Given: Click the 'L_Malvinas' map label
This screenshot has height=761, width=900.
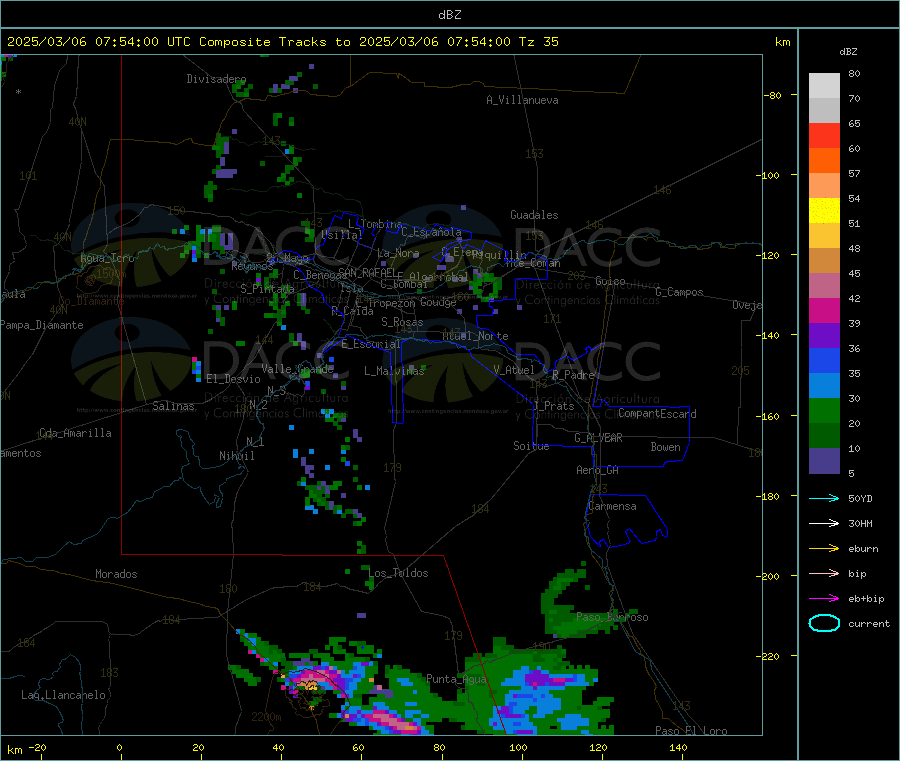Looking at the screenshot, I should coord(394,371).
